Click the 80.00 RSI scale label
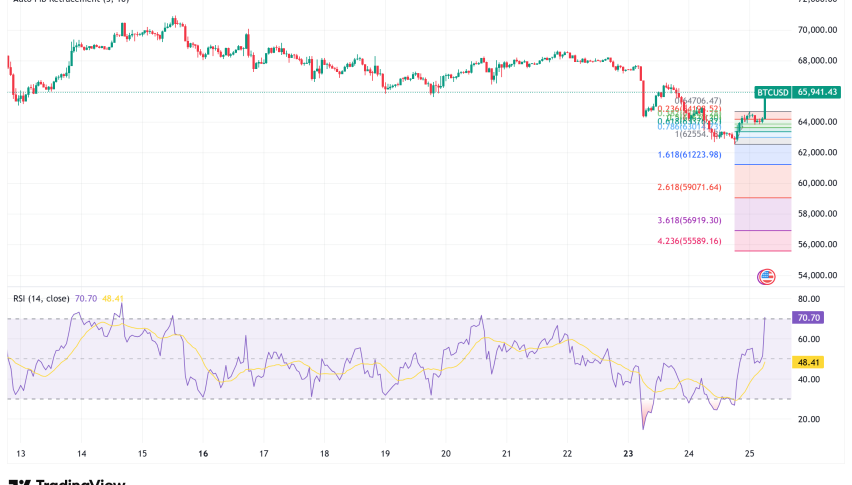This screenshot has height=485, width=852. click(x=806, y=299)
